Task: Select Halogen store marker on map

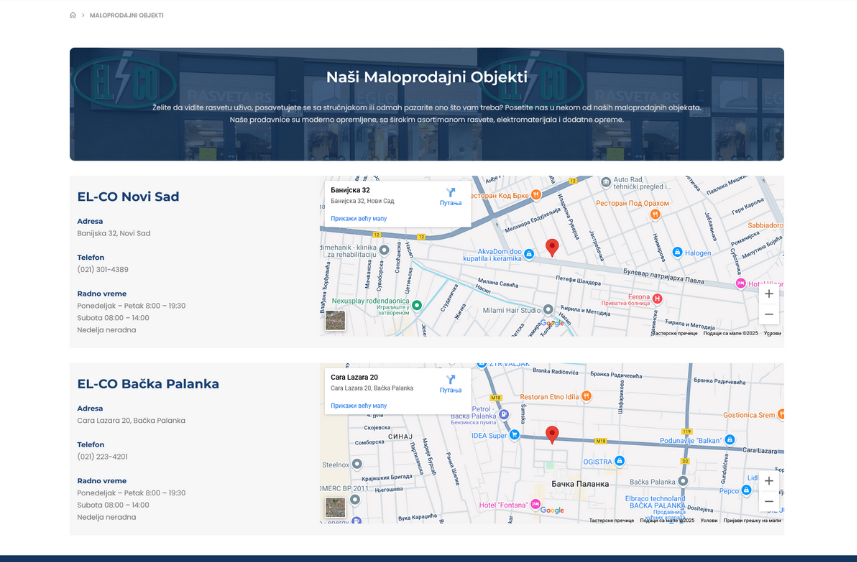Action: pyautogui.click(x=677, y=252)
